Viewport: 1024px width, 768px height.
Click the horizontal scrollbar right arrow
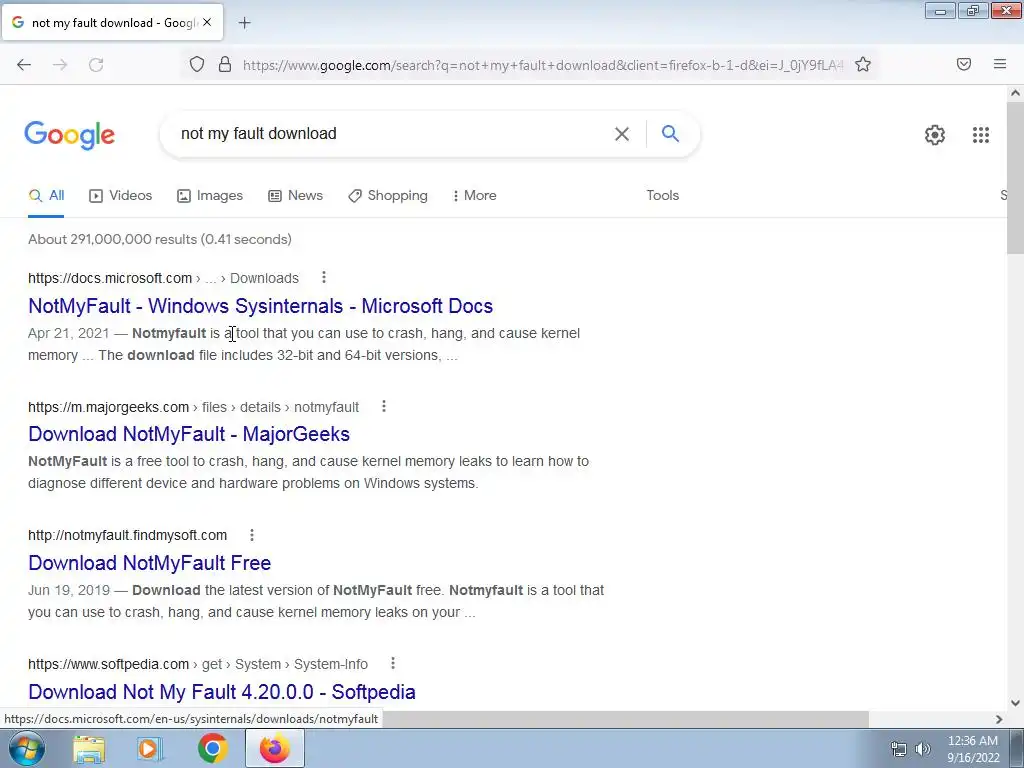[x=999, y=719]
